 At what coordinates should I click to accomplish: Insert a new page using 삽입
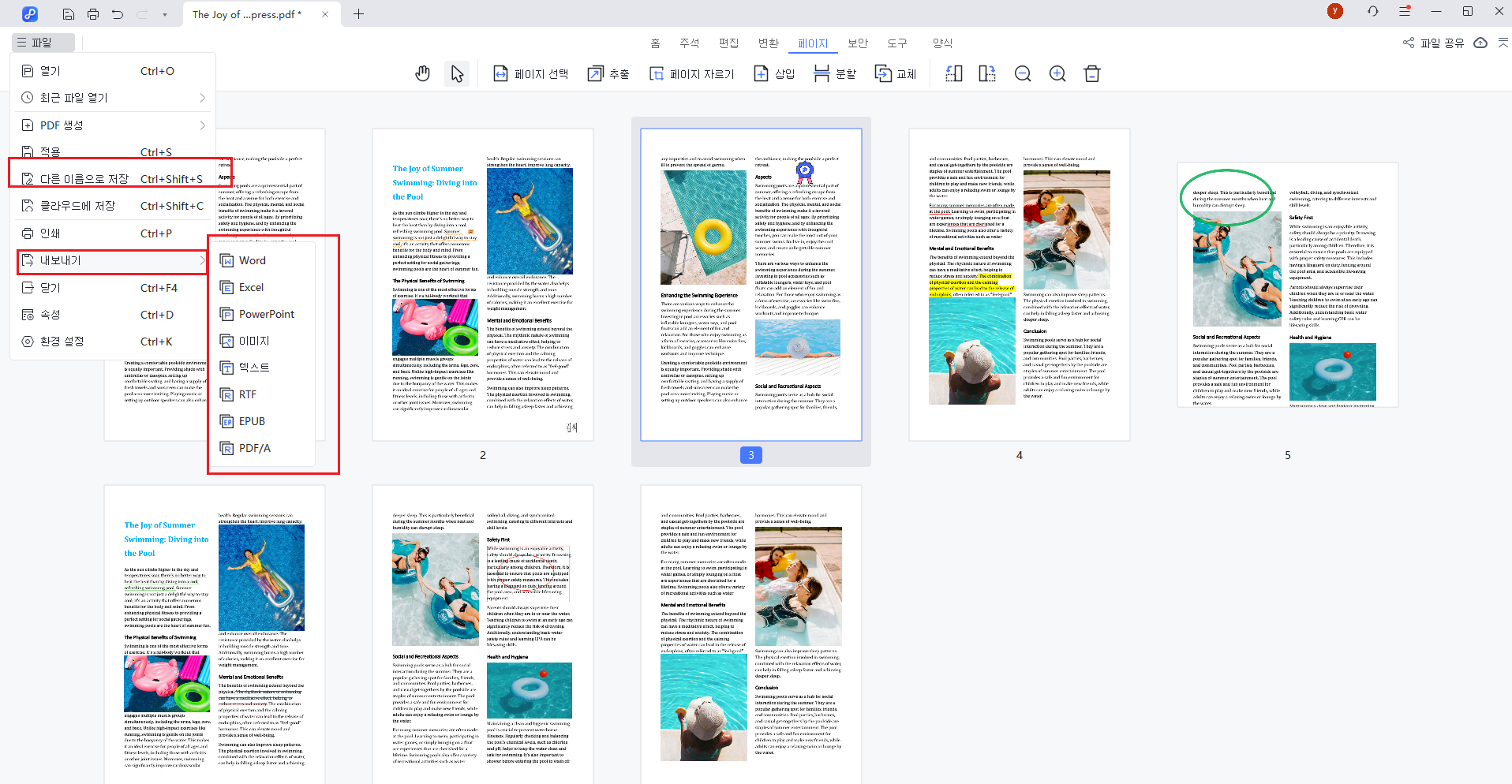coord(775,73)
